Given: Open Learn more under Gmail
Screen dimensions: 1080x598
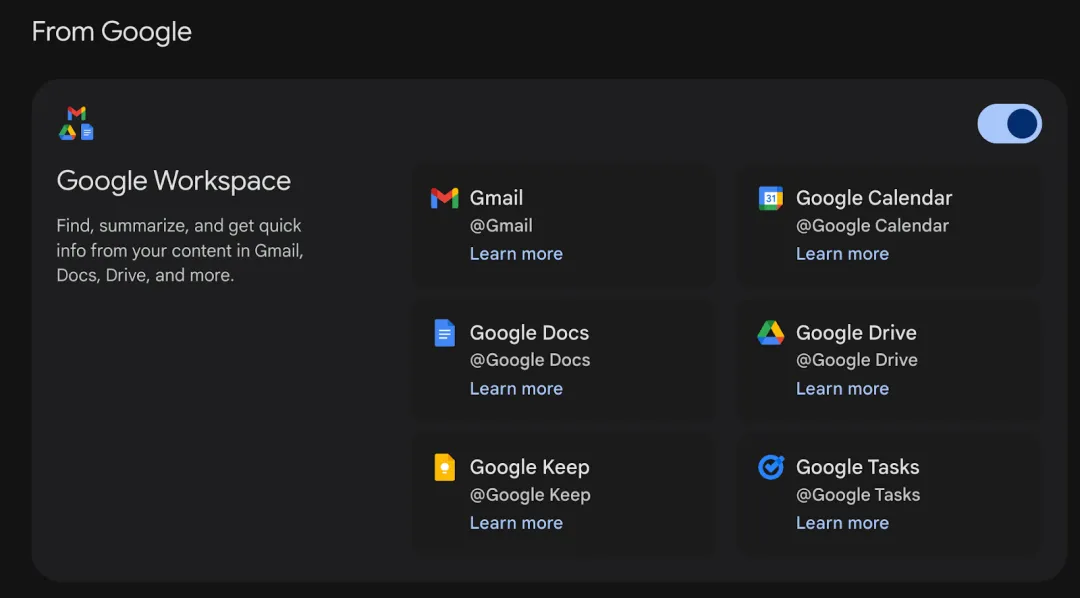Looking at the screenshot, I should pos(516,254).
